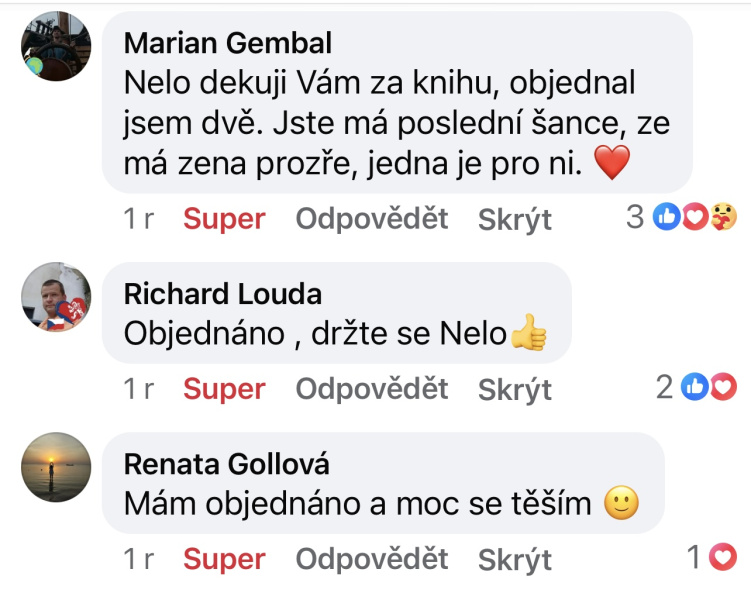Open the like reaction icon on Richard's comment
The height and width of the screenshot is (600, 751).
[x=694, y=387]
